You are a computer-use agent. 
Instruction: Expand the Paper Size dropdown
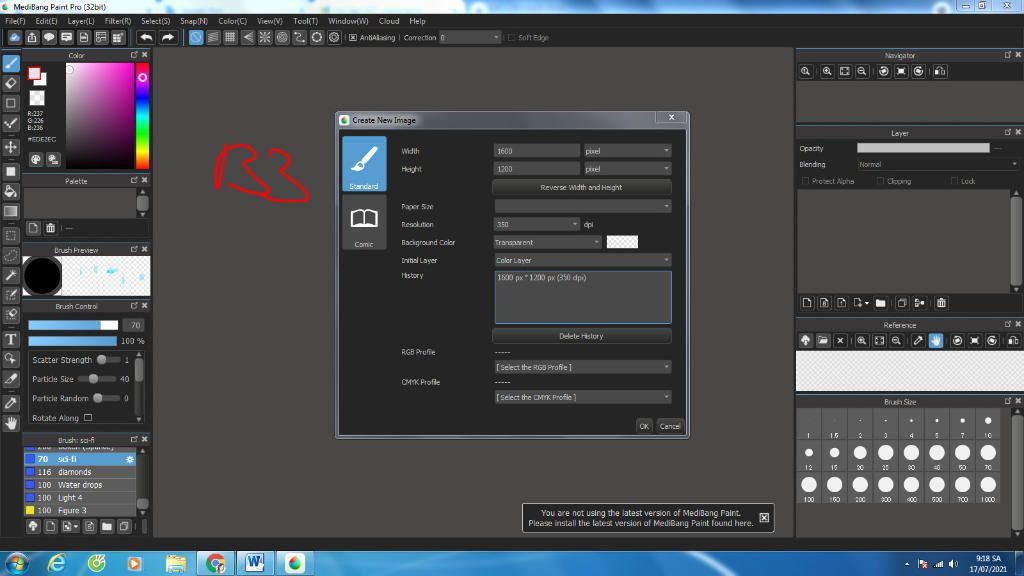pyautogui.click(x=583, y=206)
